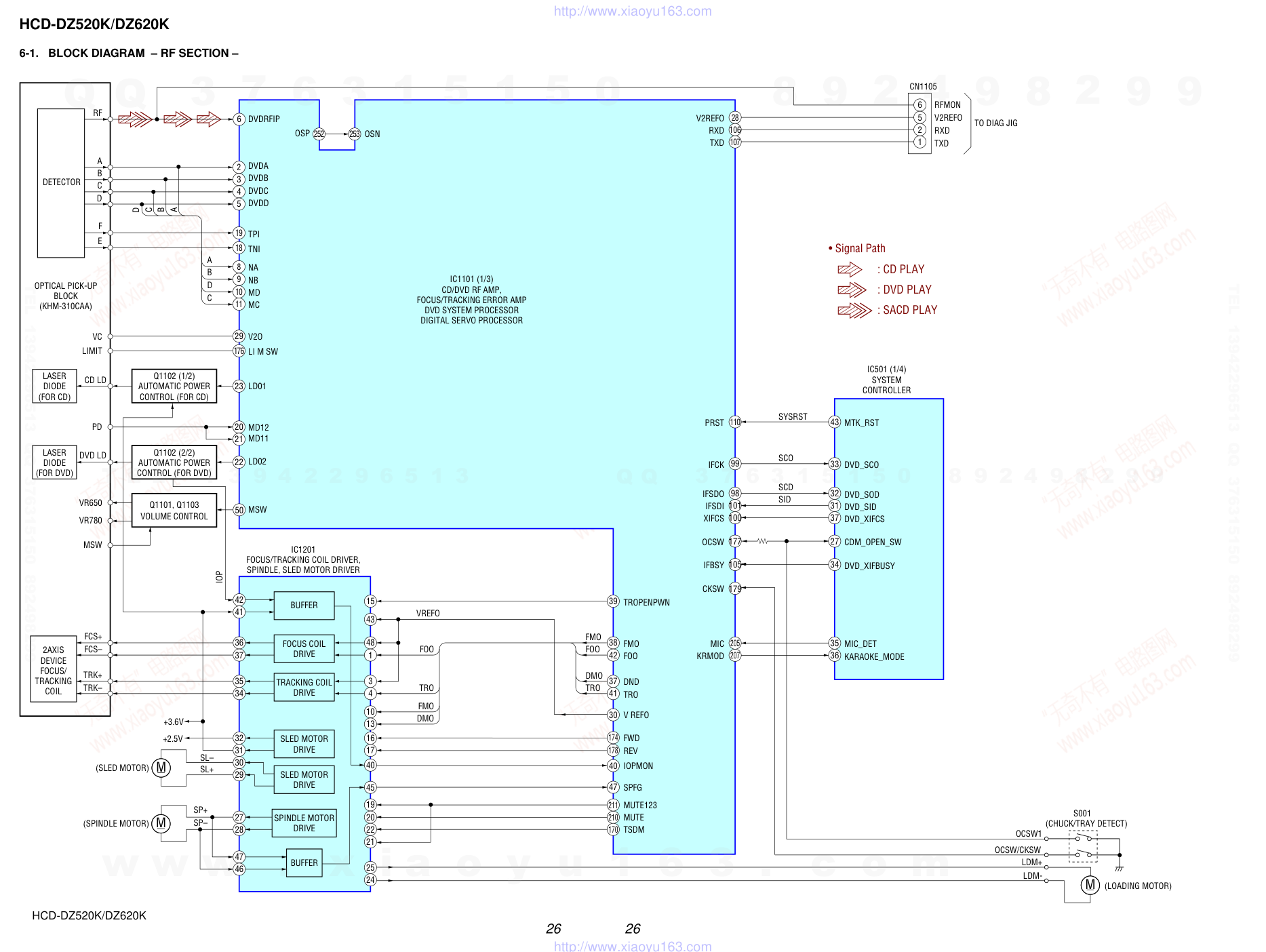Click pin 6 circle beside RFMON on CN1105
1266x952 pixels.
tap(919, 104)
